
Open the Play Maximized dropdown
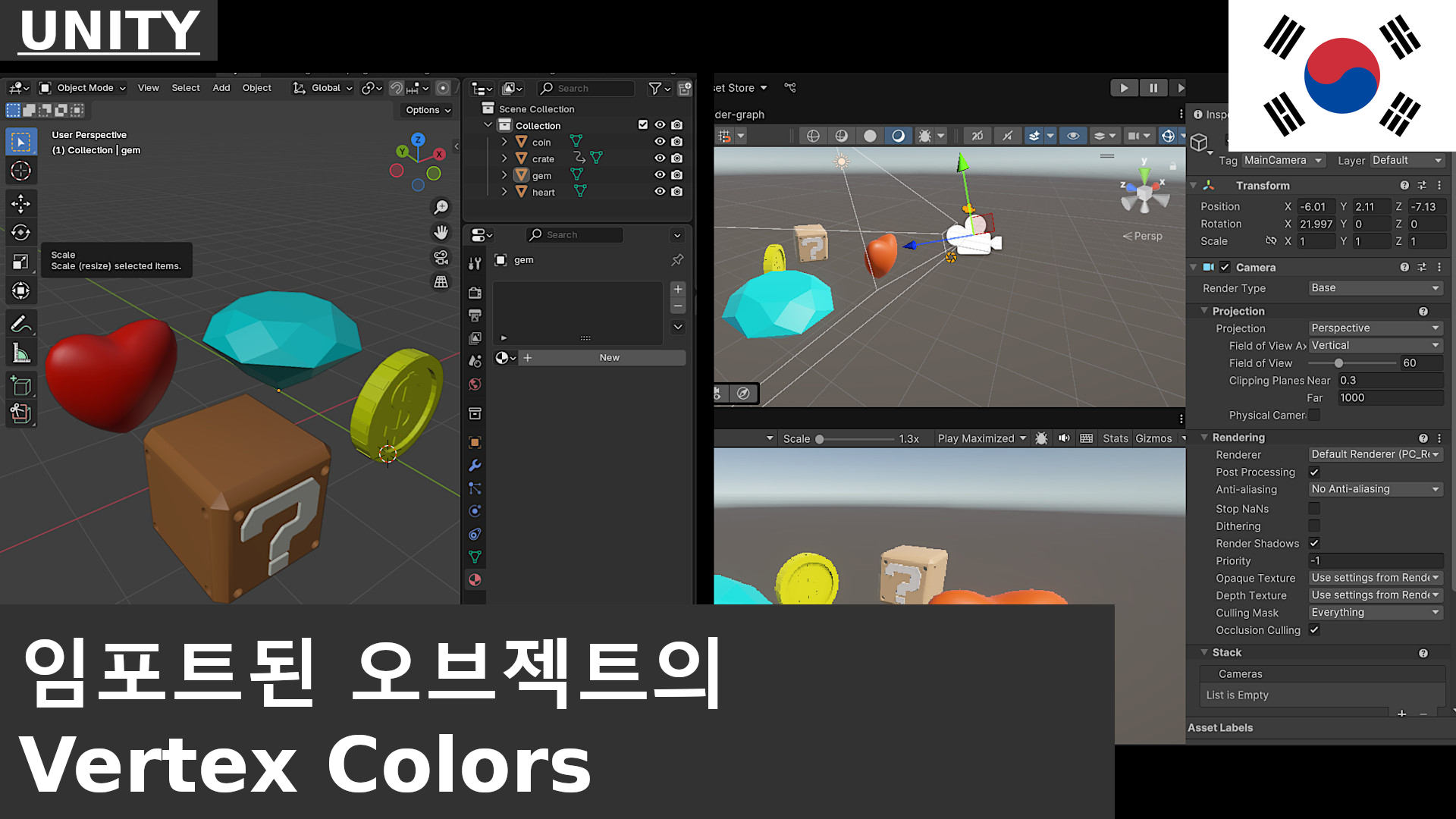click(981, 438)
